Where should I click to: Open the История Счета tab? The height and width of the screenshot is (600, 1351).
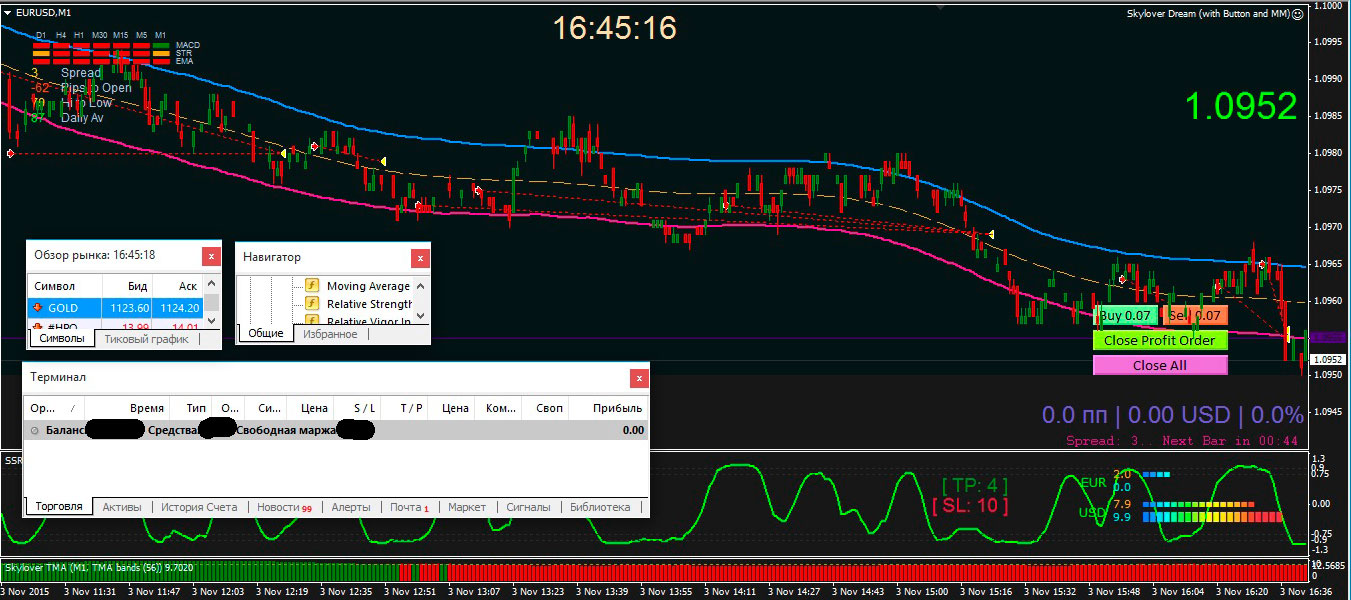pos(199,507)
